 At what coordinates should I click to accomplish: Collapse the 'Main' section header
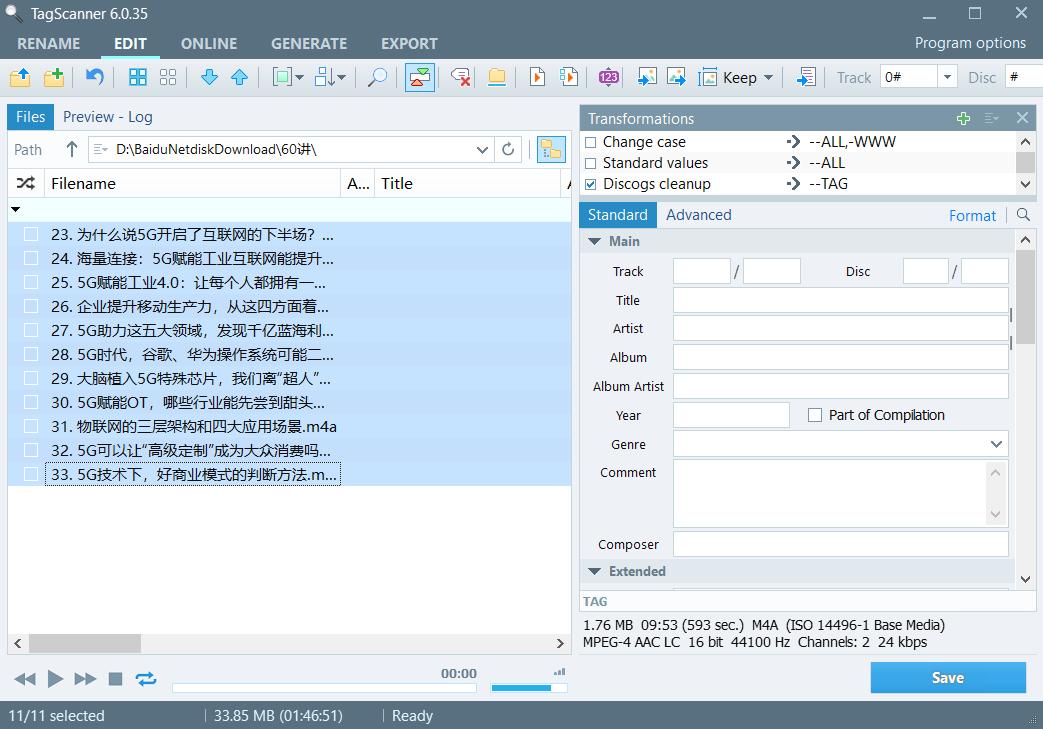596,241
